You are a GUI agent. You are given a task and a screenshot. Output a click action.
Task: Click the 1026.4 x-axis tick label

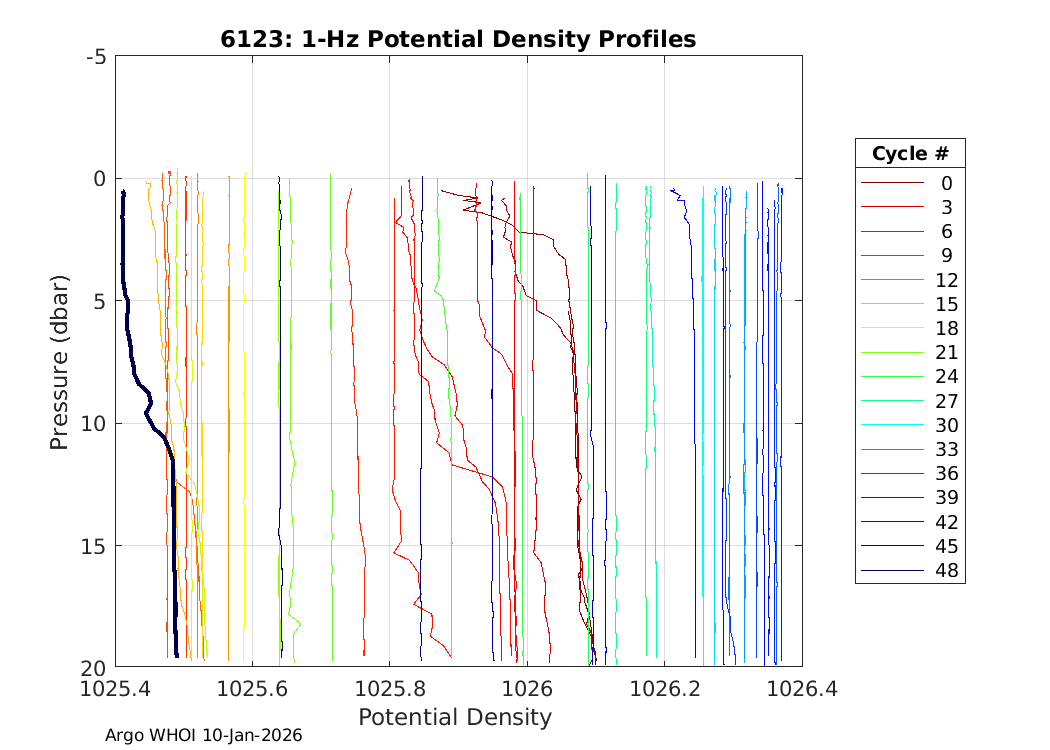(x=801, y=689)
